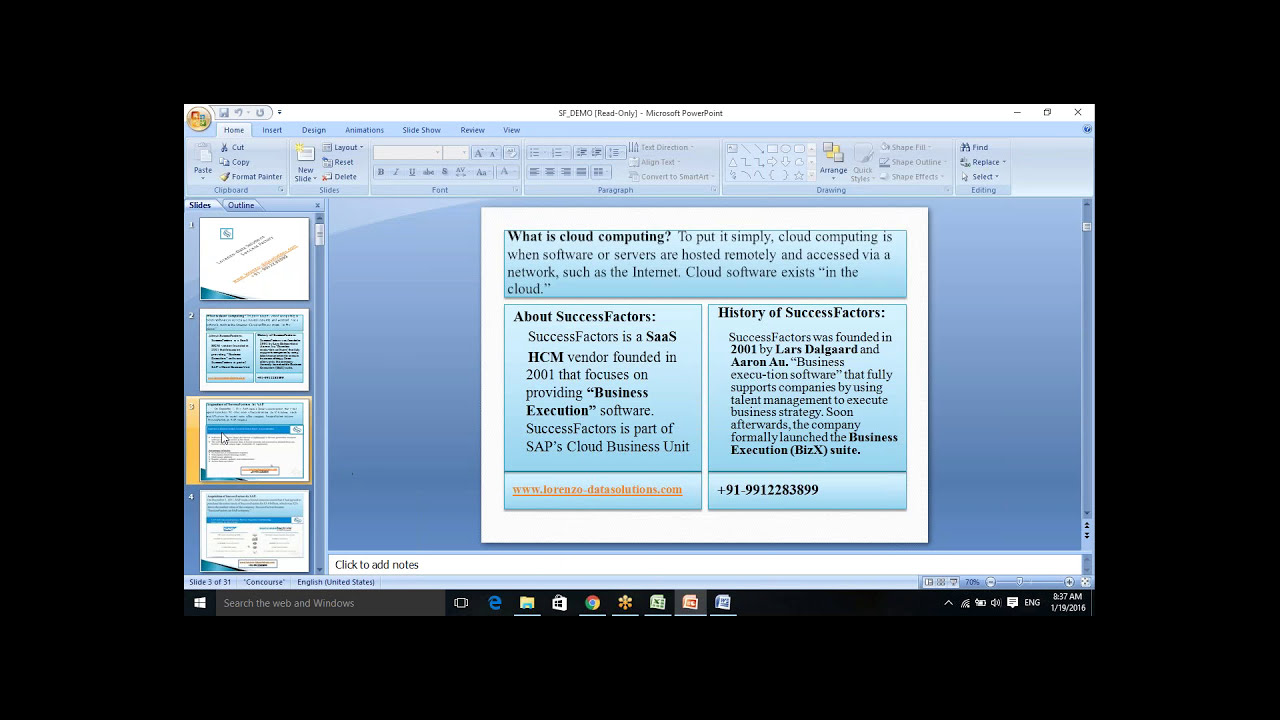Screen dimensions: 1280x720
Task: Expand the Shape Fill dropdown
Action: pyautogui.click(x=907, y=147)
